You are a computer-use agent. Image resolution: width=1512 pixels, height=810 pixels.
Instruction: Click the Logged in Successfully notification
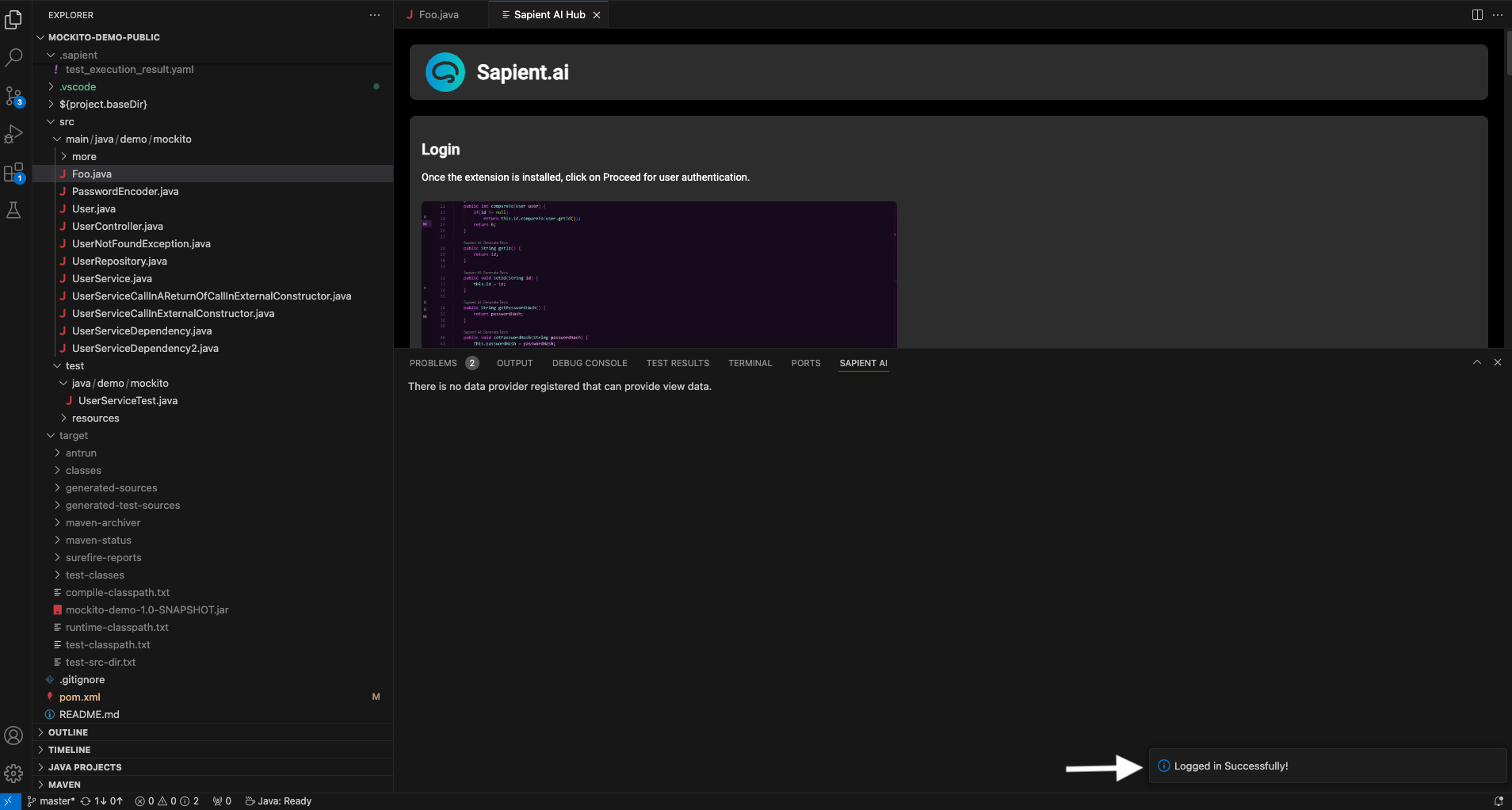click(1328, 766)
